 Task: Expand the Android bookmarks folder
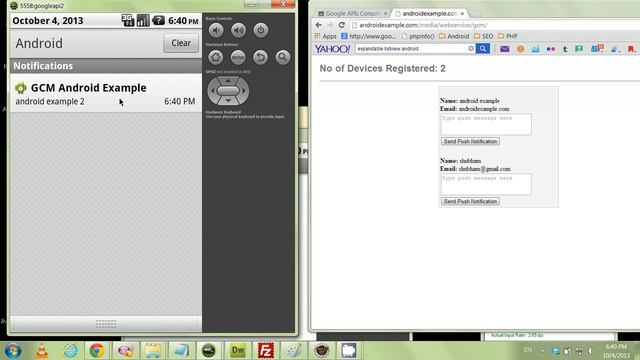454,36
